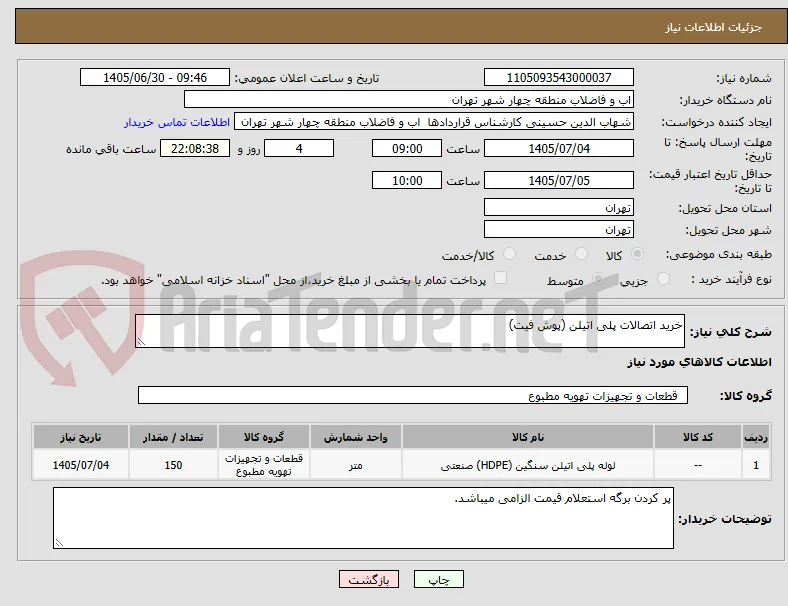The image size is (788, 606).
Task: Click the need date cell 1405/07/04
Action: point(80,465)
